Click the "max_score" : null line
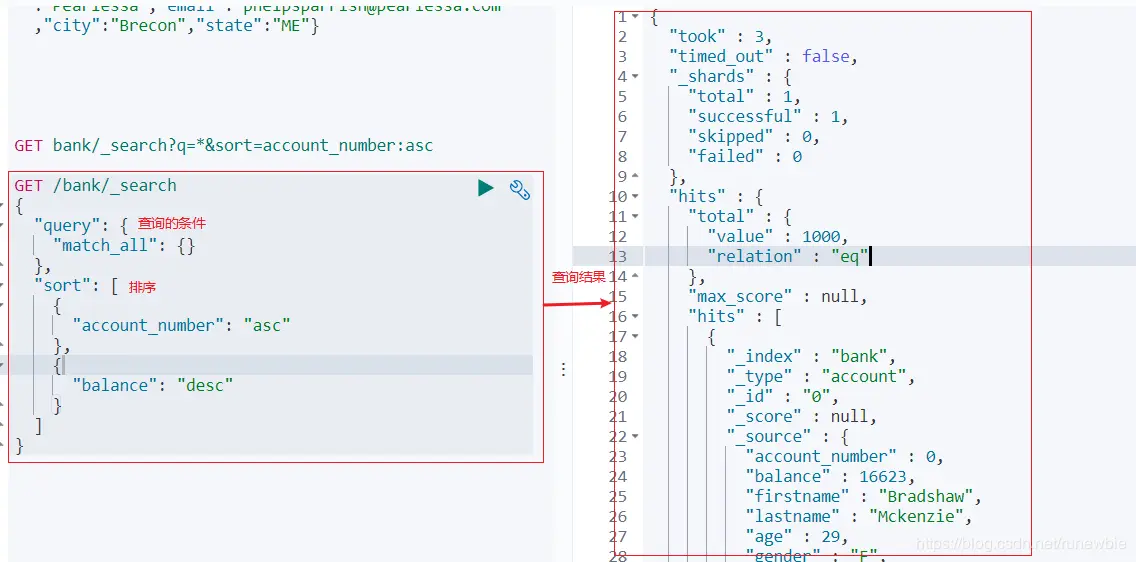1136x562 pixels. click(778, 296)
